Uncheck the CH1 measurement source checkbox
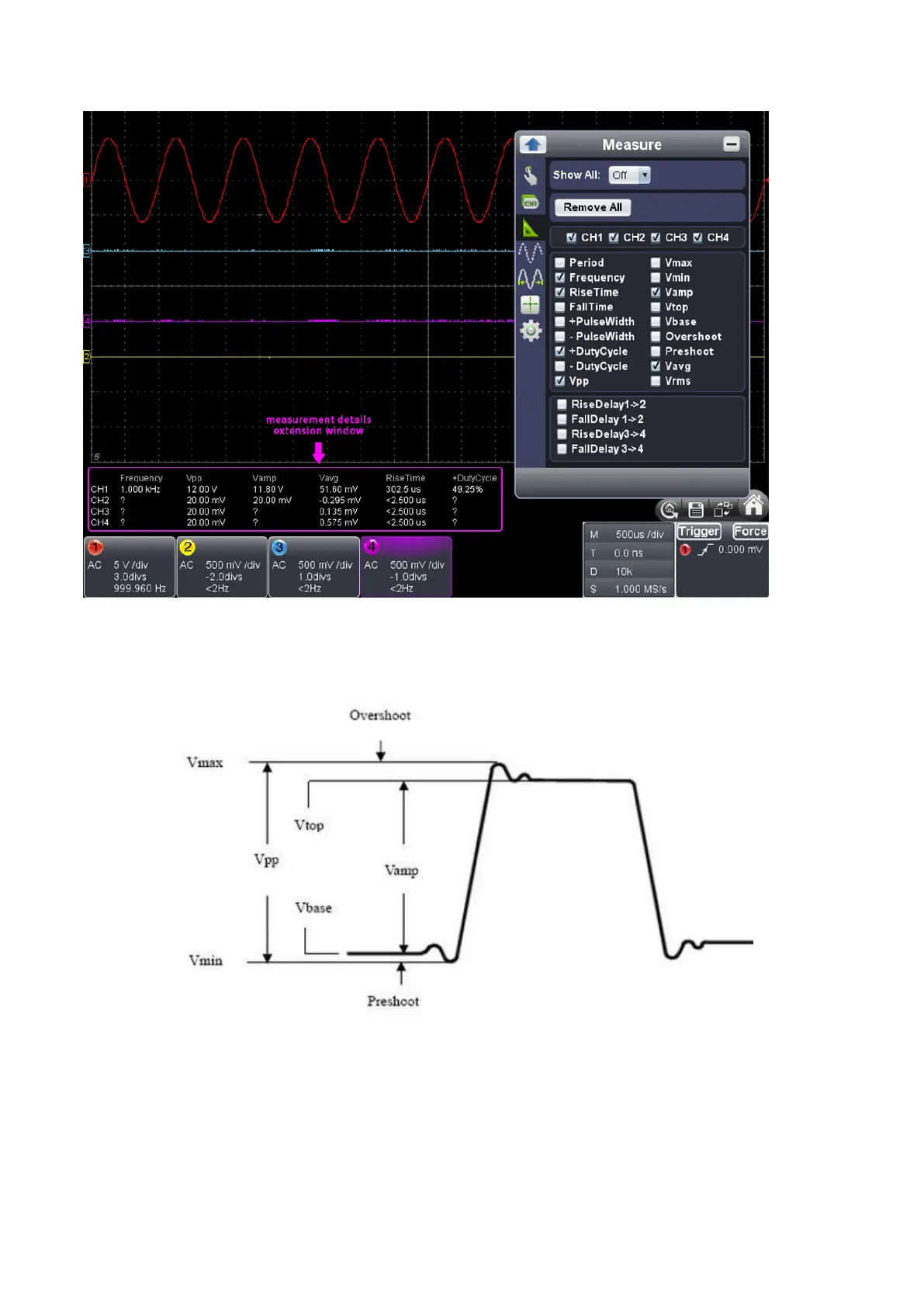This screenshot has height=1307, width=924. (x=572, y=237)
